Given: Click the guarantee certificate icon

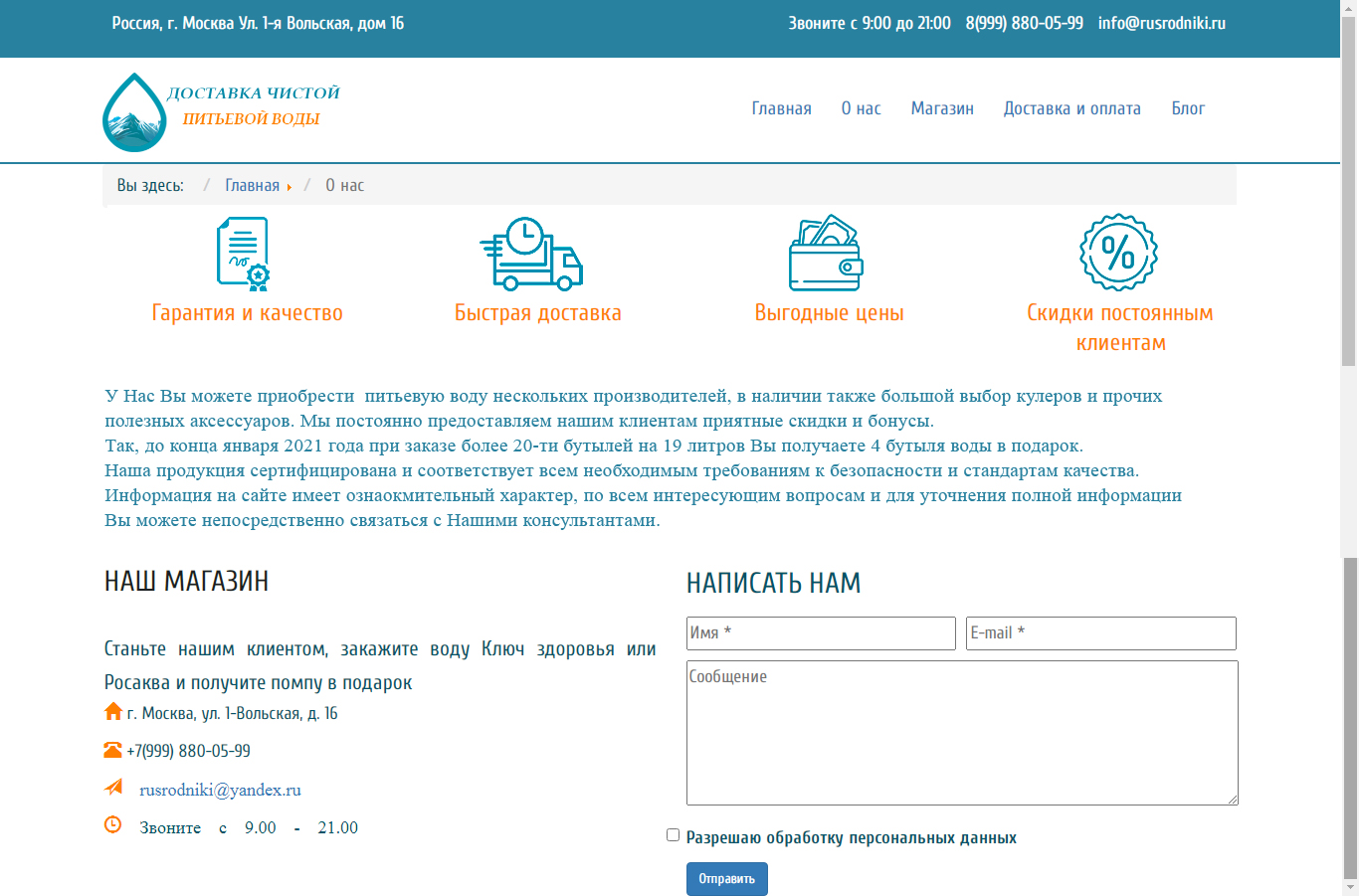Looking at the screenshot, I should click(244, 254).
